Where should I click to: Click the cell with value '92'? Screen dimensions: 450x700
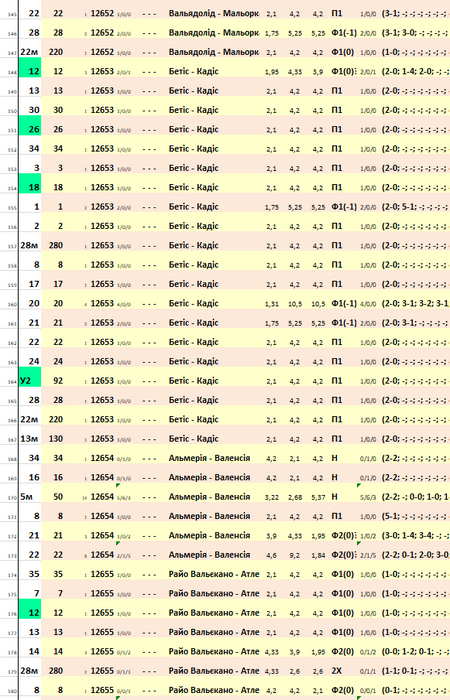click(58, 381)
